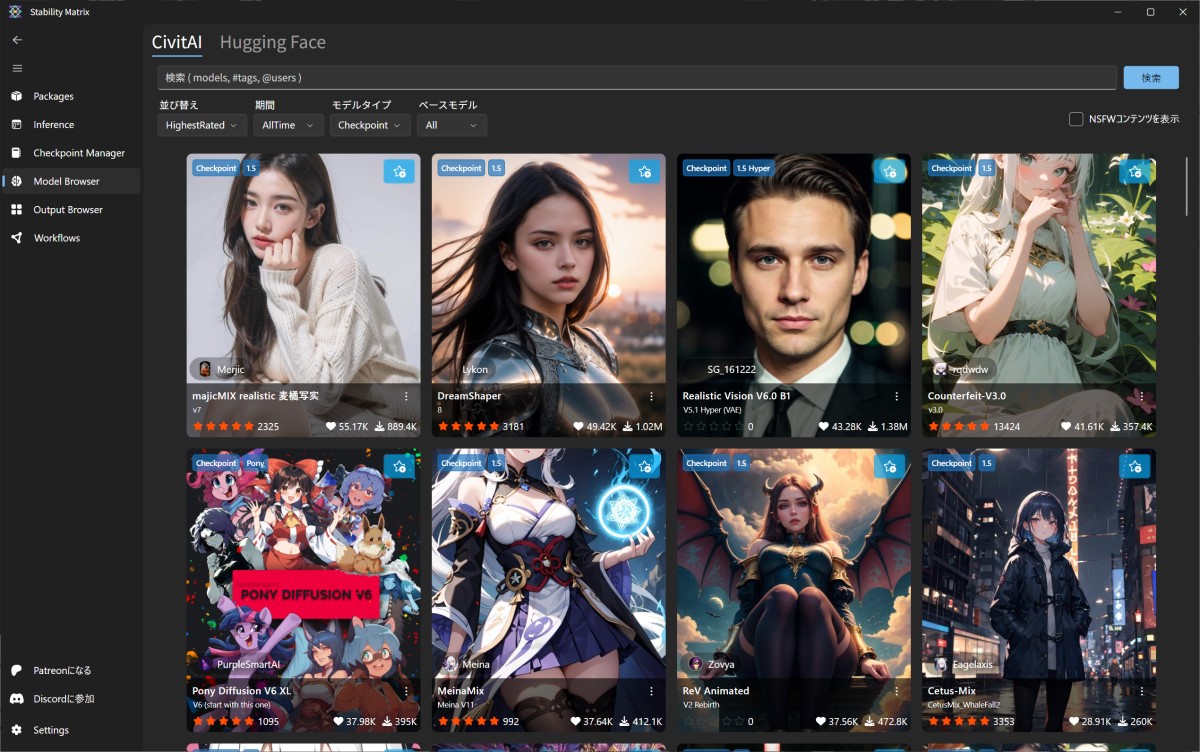Click favorite star icon on Realistic Vision card
This screenshot has height=752, width=1200.
click(x=889, y=171)
